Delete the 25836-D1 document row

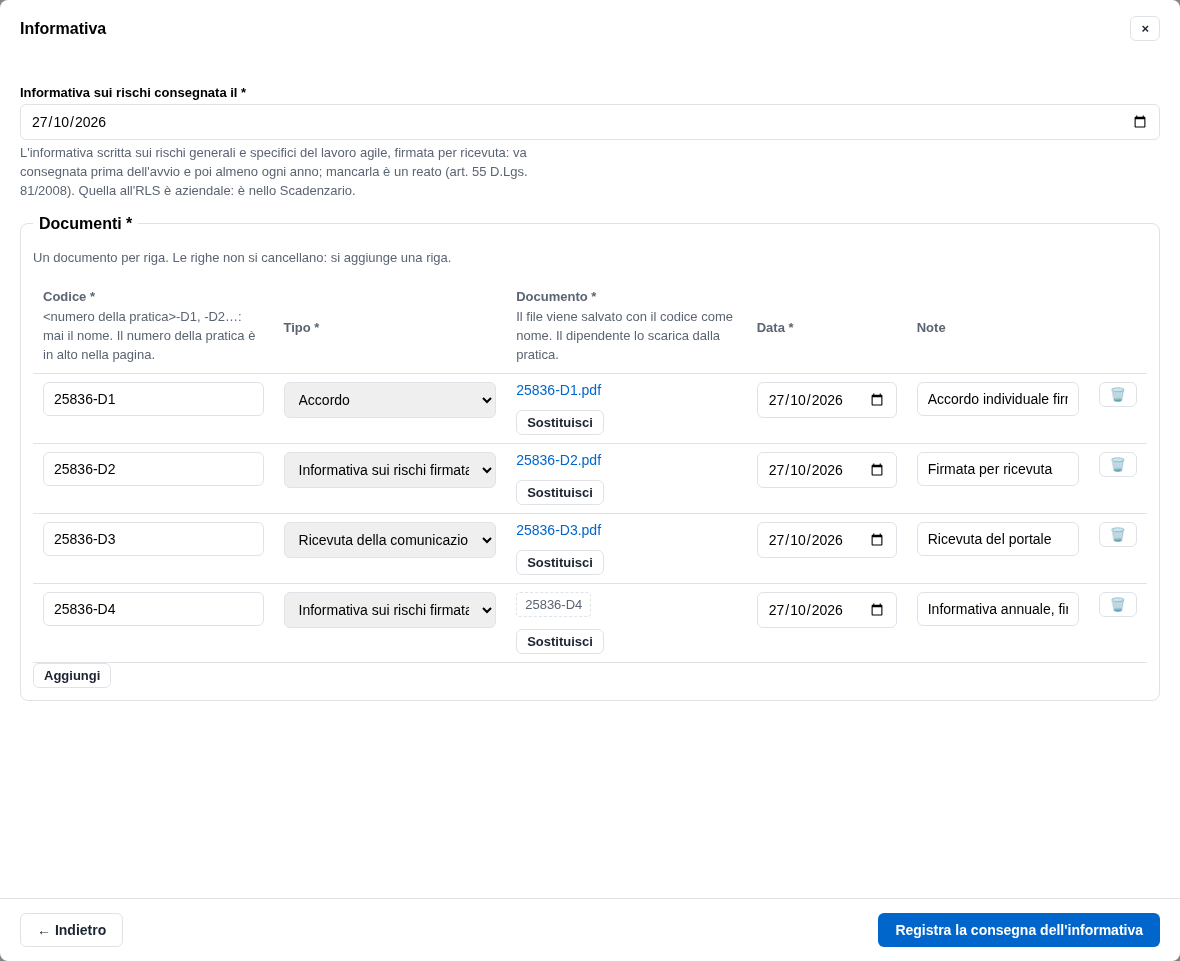pyautogui.click(x=1117, y=394)
